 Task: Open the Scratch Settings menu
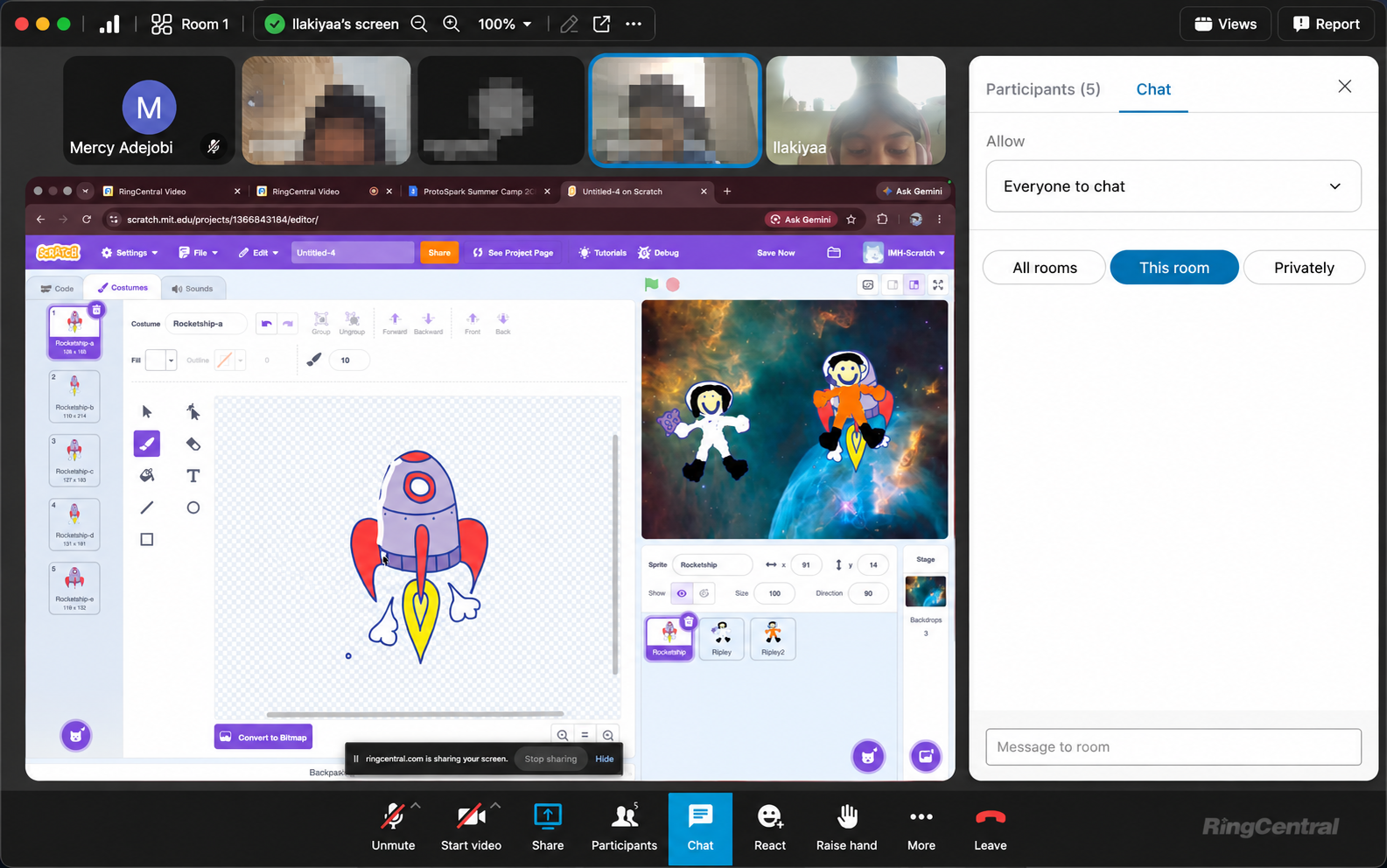(x=130, y=253)
